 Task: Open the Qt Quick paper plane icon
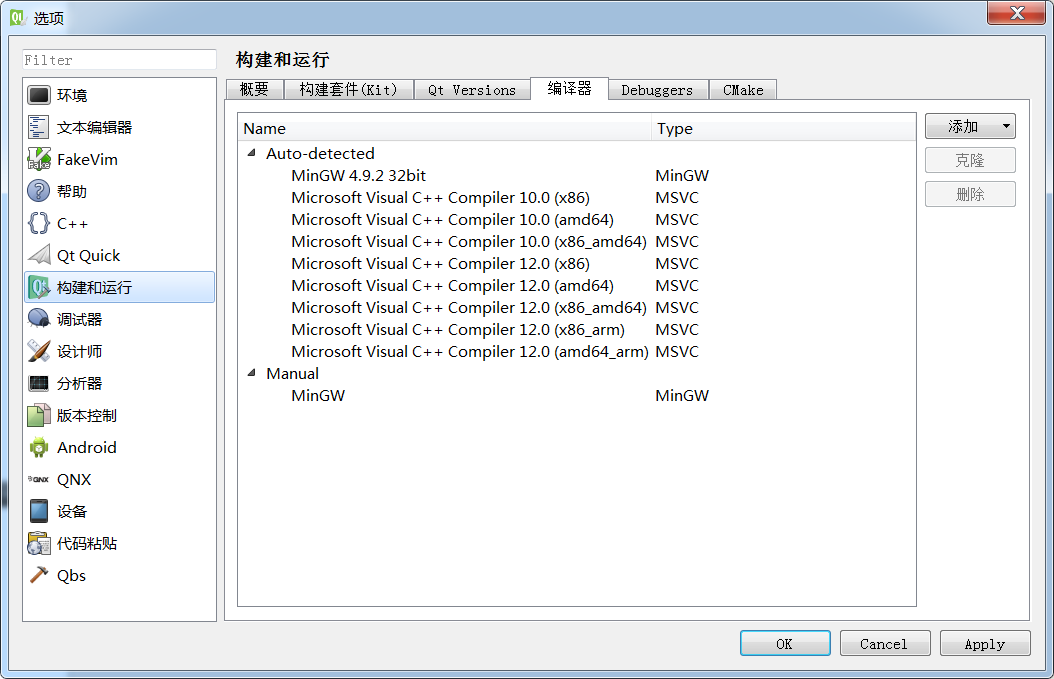coord(38,255)
